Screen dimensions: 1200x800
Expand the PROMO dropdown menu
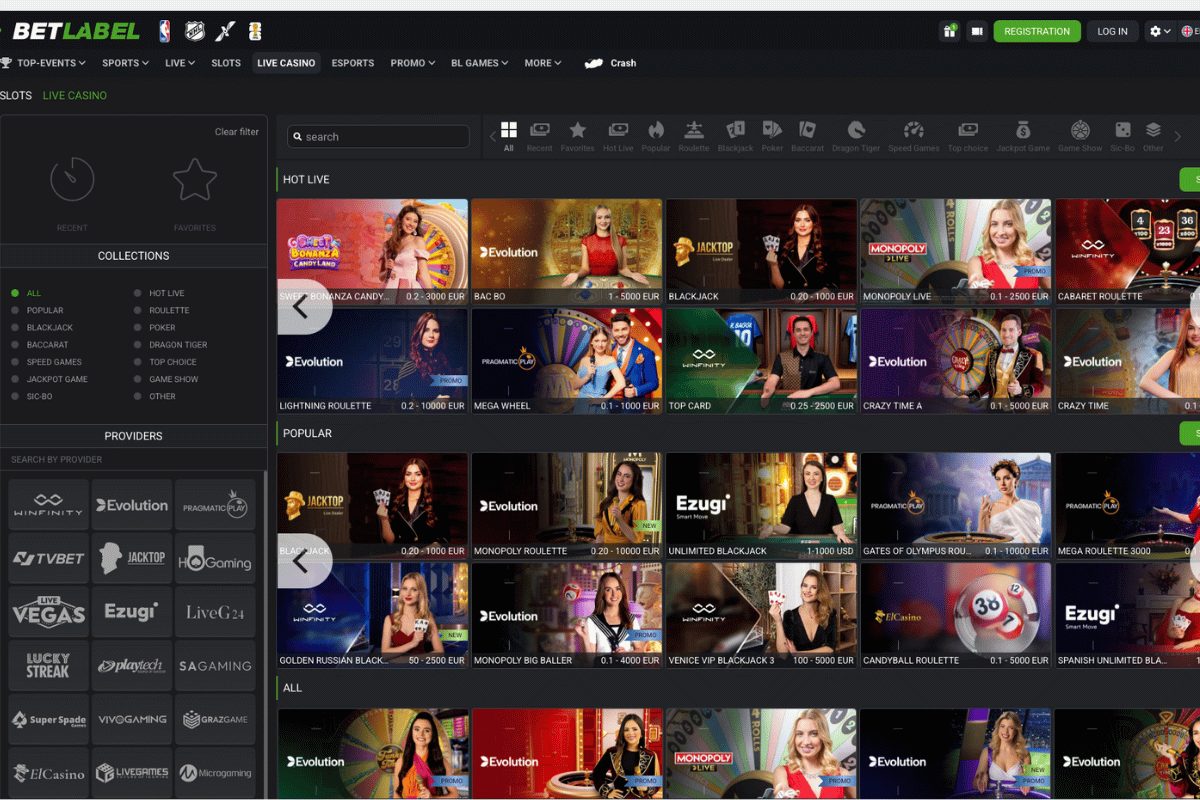(412, 63)
